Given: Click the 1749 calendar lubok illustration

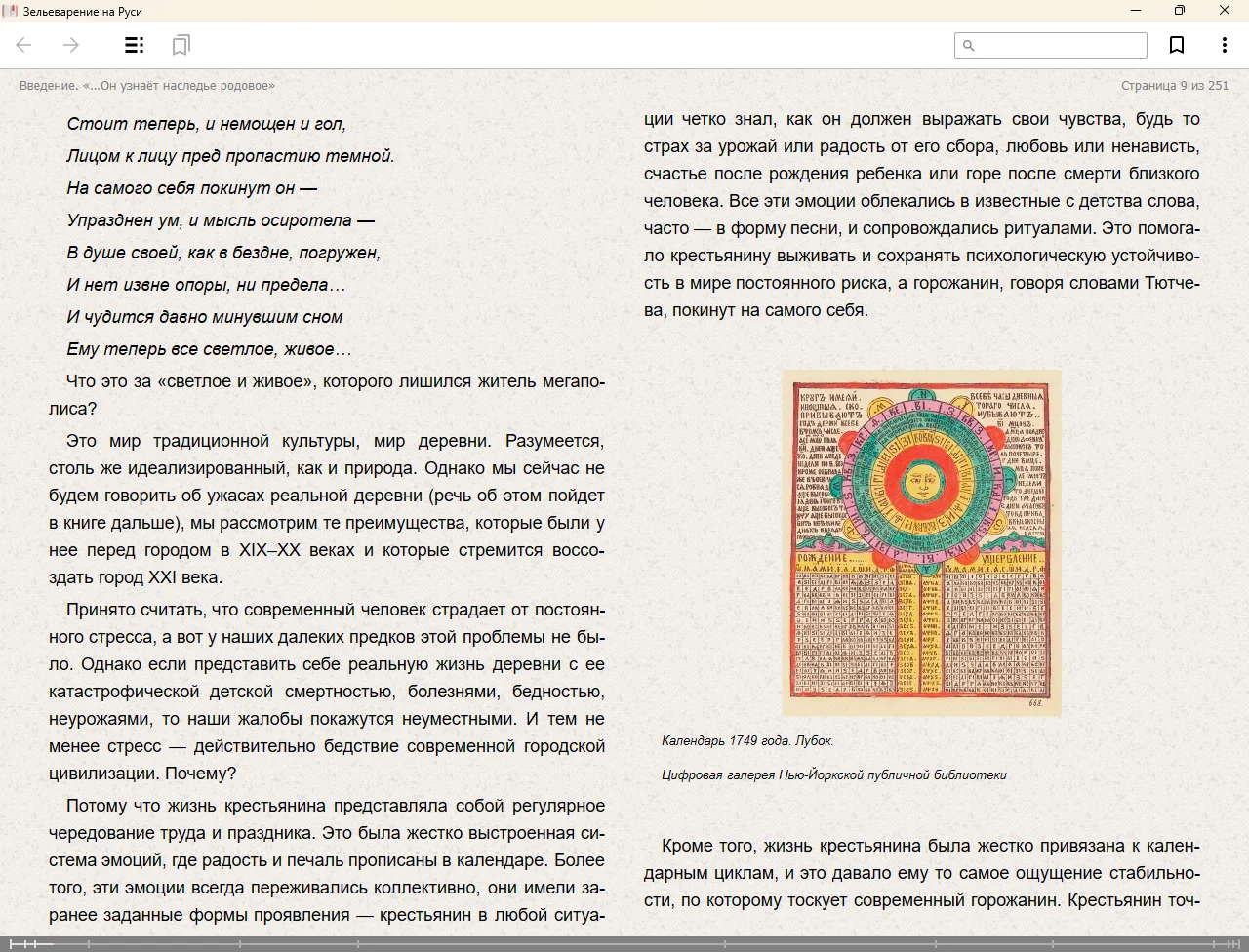Looking at the screenshot, I should click(921, 543).
